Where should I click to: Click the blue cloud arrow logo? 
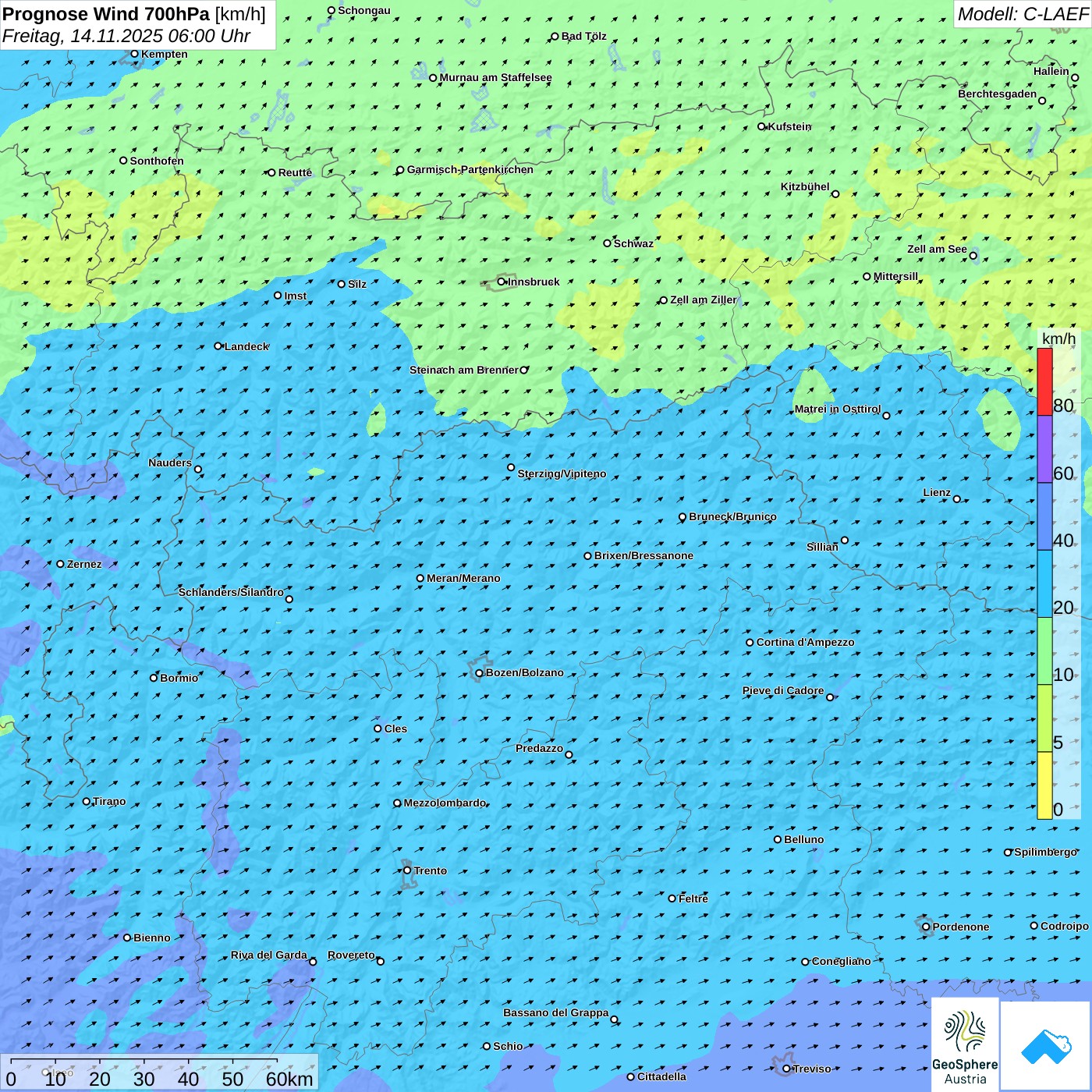(x=1046, y=1046)
